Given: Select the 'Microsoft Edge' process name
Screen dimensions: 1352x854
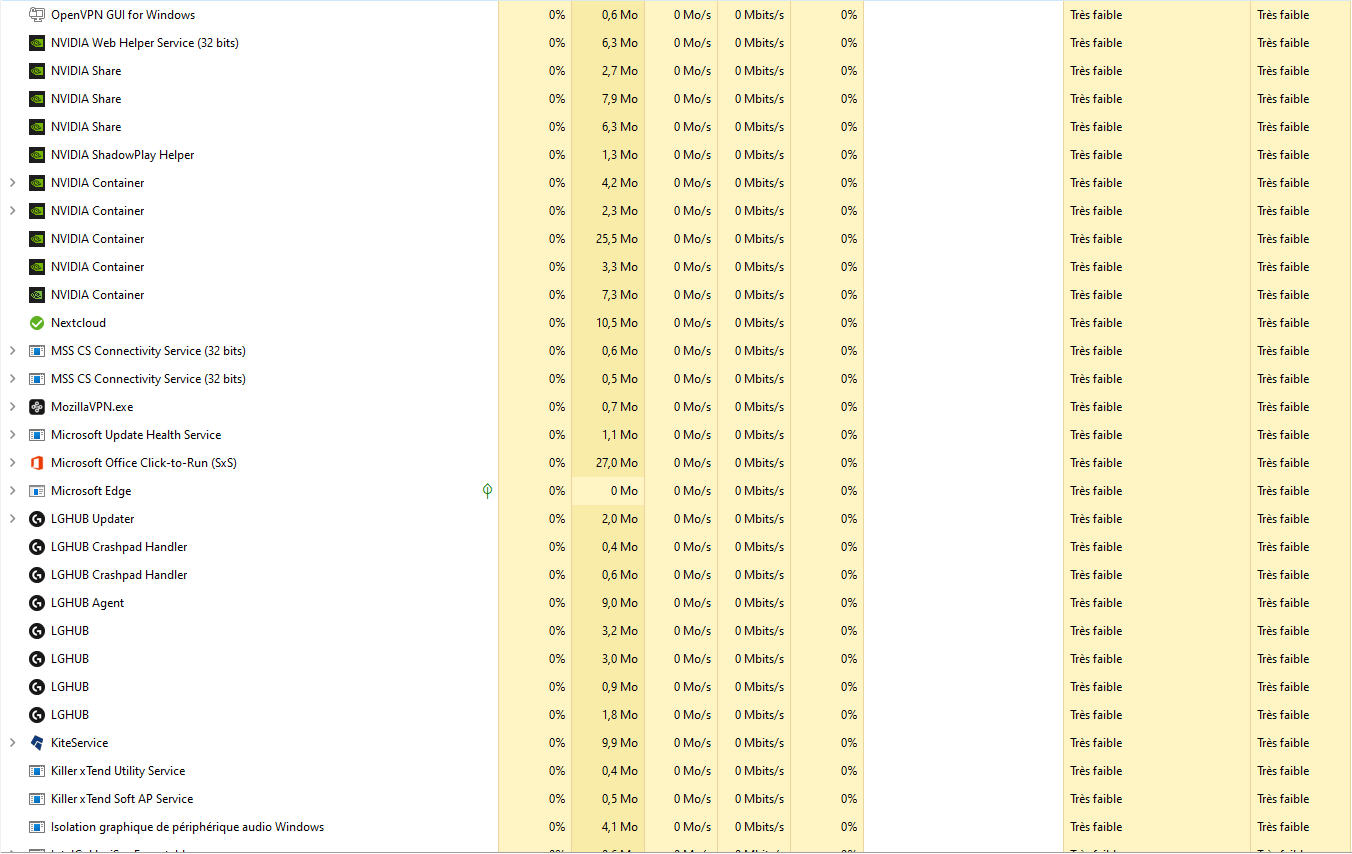Looking at the screenshot, I should point(91,491).
